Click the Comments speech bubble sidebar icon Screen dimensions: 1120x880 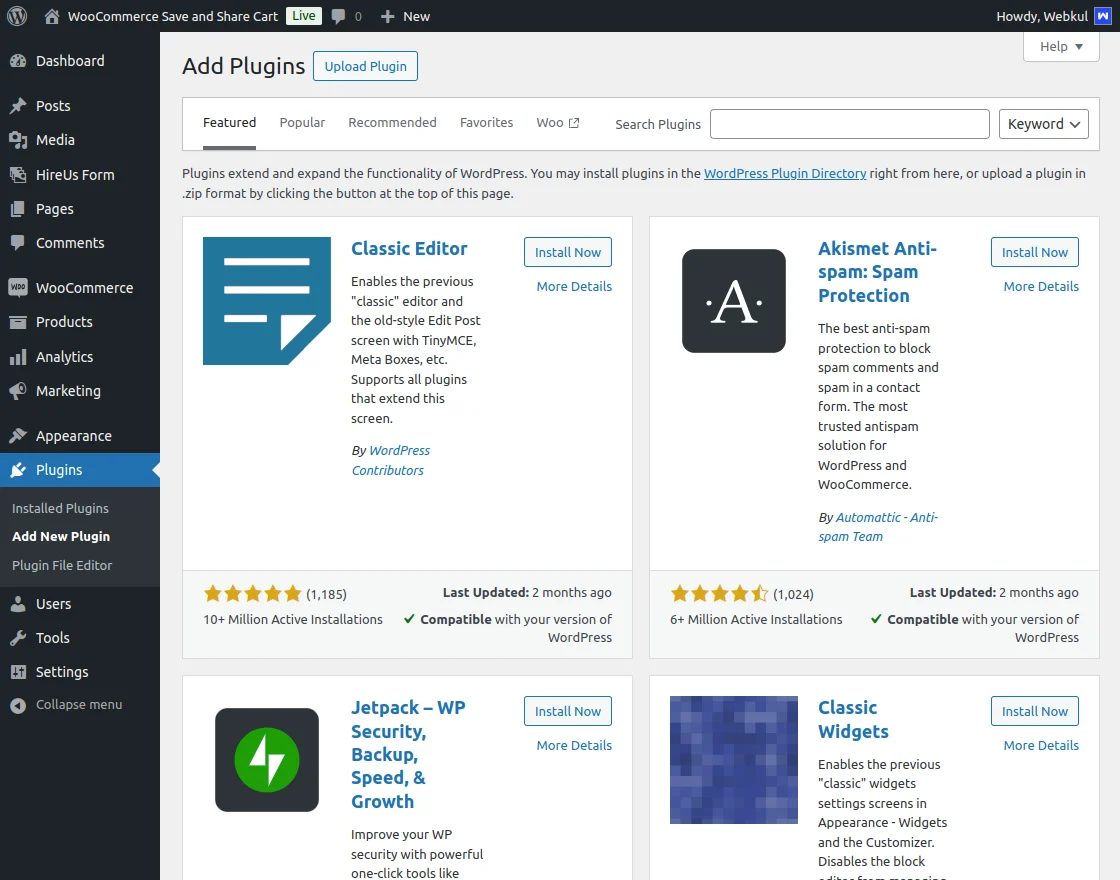(x=18, y=243)
